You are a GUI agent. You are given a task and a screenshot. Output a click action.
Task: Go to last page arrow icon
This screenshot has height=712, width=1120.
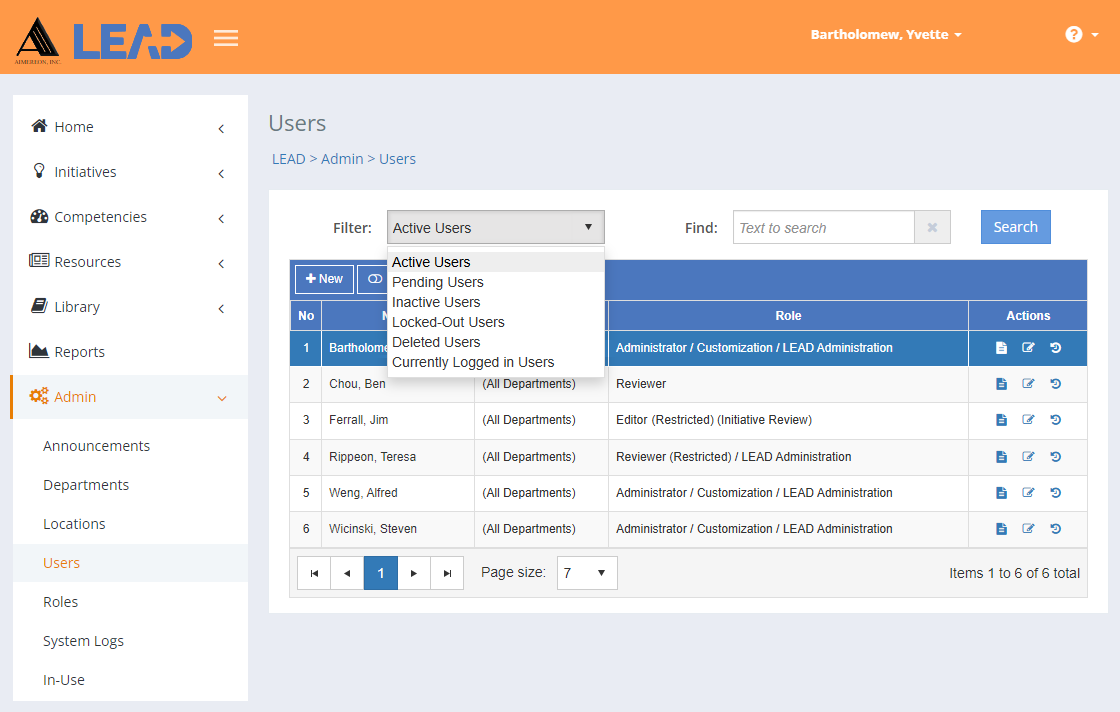click(x=447, y=573)
